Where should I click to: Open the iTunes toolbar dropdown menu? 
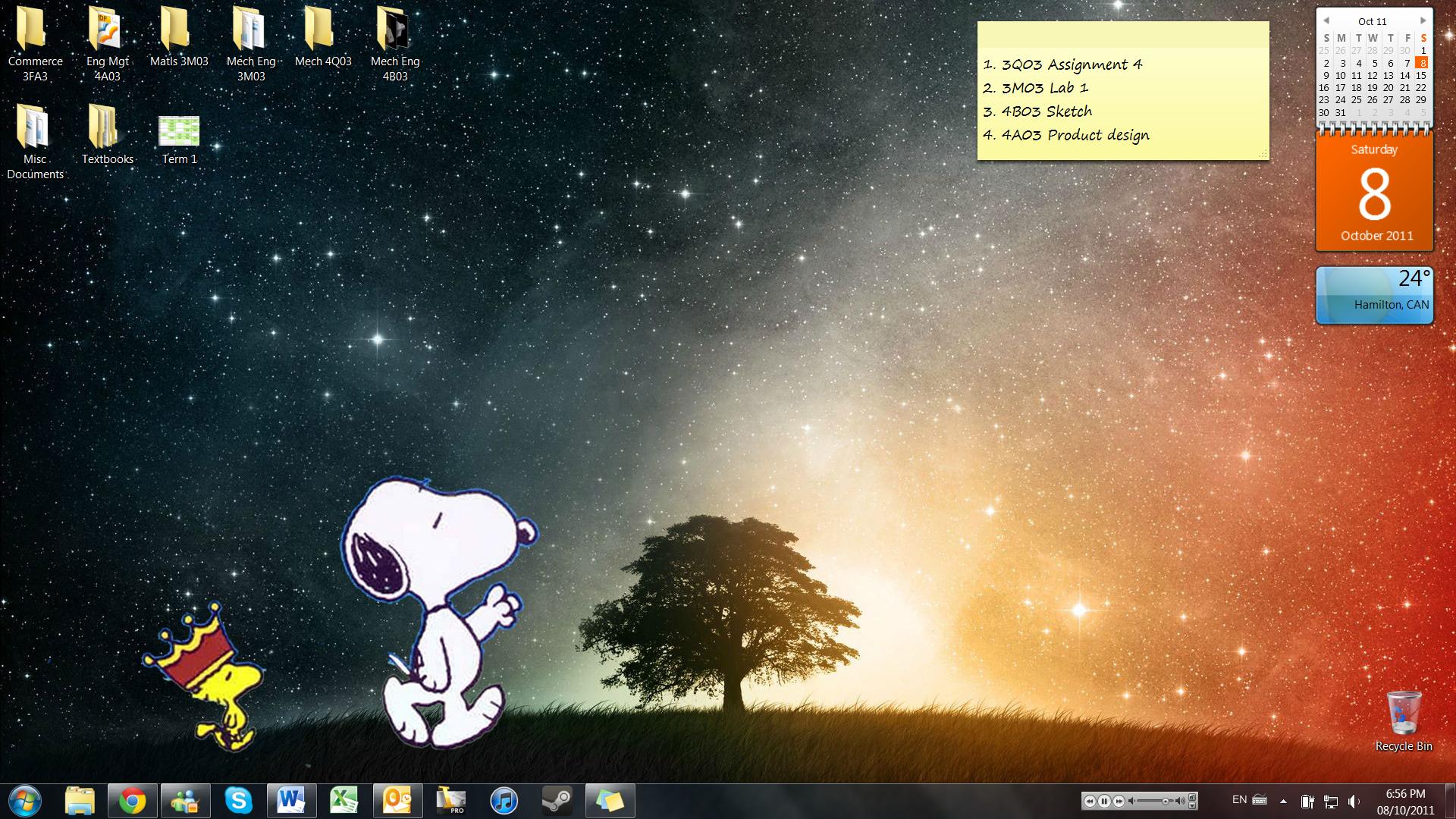coord(1192,805)
